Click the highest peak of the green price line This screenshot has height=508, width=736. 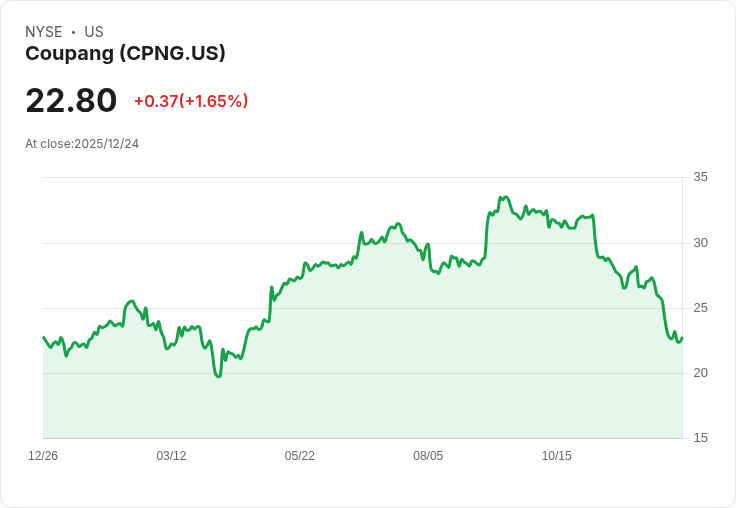[505, 197]
